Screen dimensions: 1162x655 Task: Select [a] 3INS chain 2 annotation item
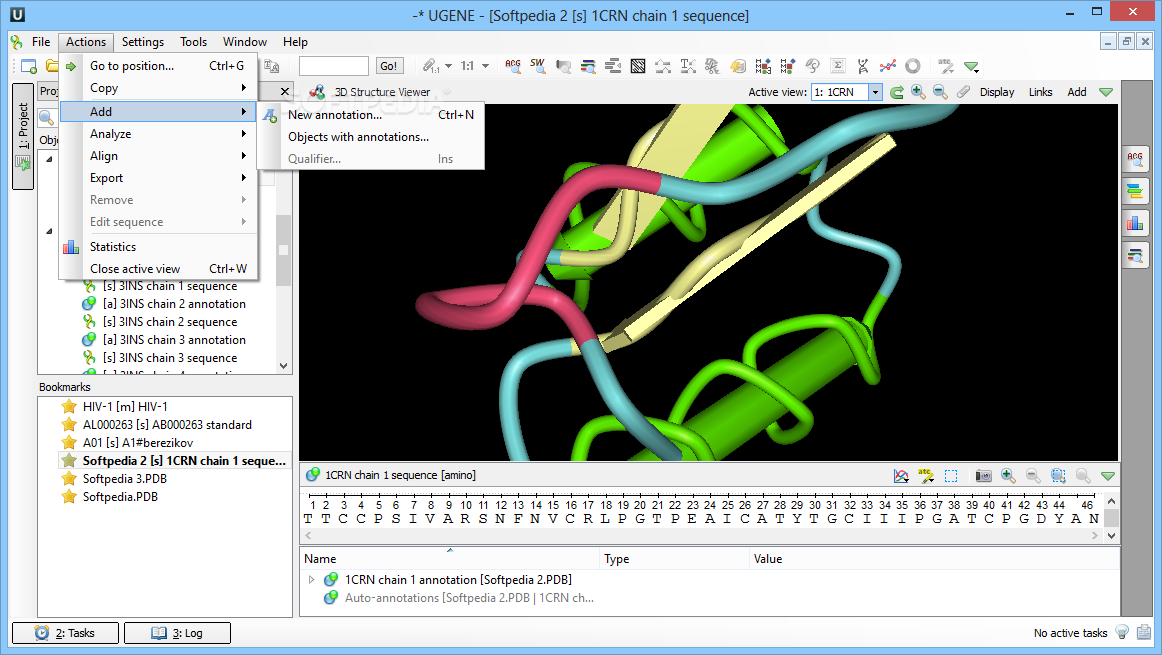click(174, 304)
